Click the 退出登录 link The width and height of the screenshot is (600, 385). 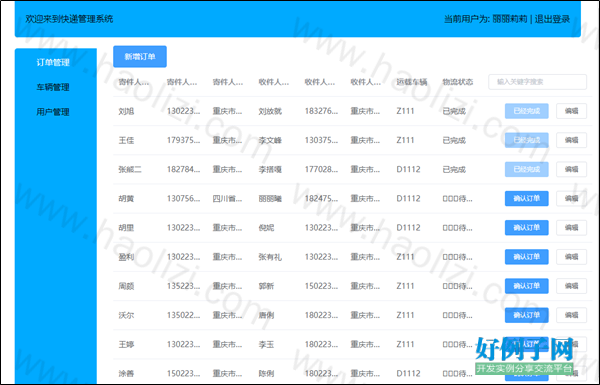click(x=552, y=19)
